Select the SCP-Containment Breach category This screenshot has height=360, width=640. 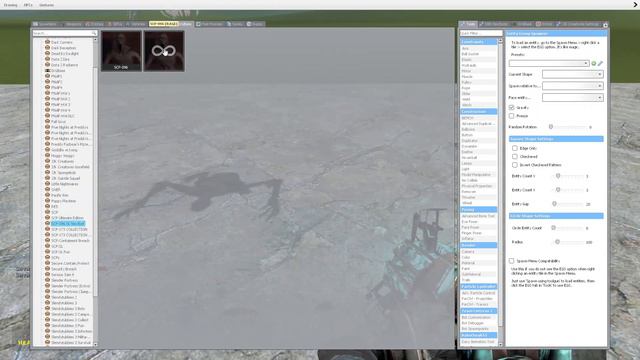[x=70, y=240]
